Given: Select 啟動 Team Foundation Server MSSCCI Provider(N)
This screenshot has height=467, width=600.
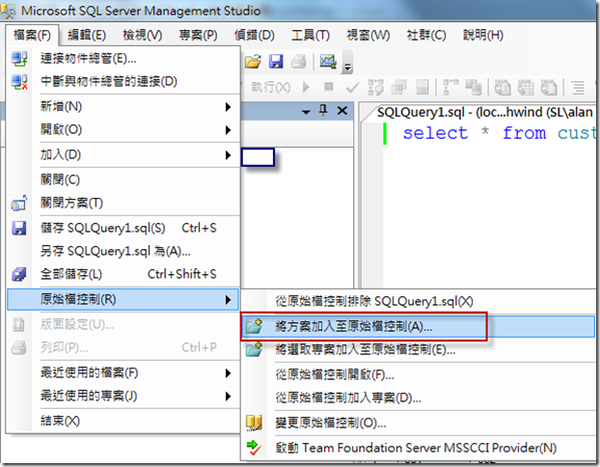Looking at the screenshot, I should point(418,447).
